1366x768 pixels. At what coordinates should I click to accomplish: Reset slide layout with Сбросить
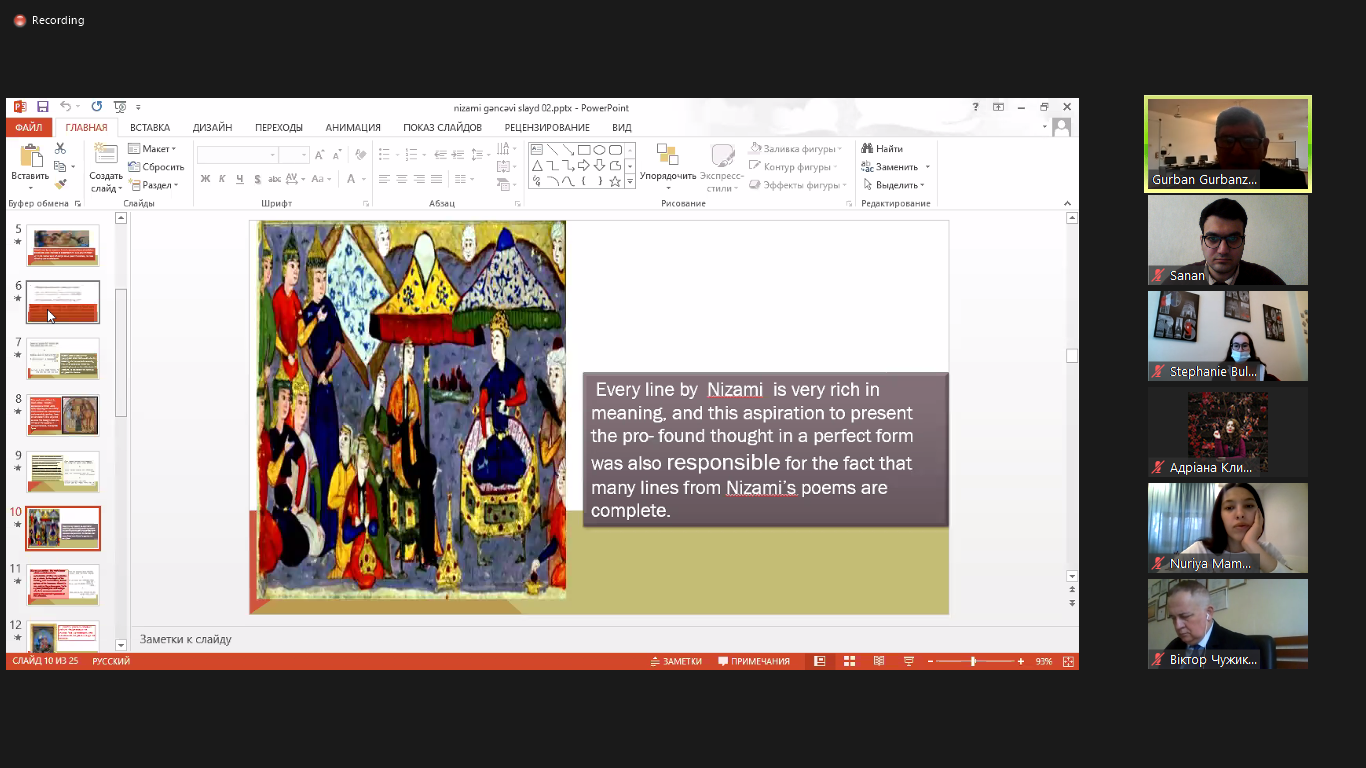(x=155, y=167)
